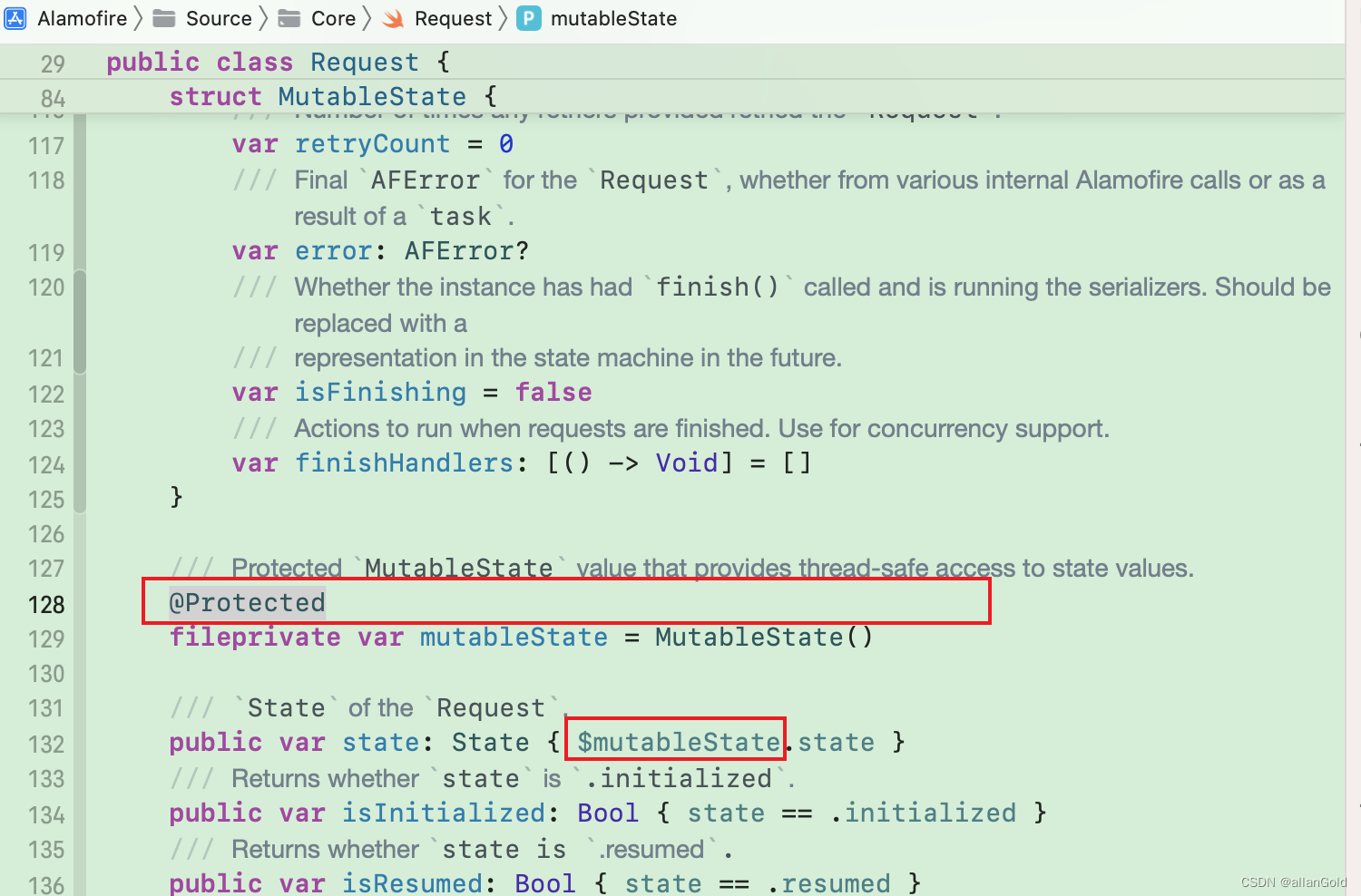The width and height of the screenshot is (1361, 896).
Task: Click the 'fileprivate' keyword on line 129
Action: (255, 638)
